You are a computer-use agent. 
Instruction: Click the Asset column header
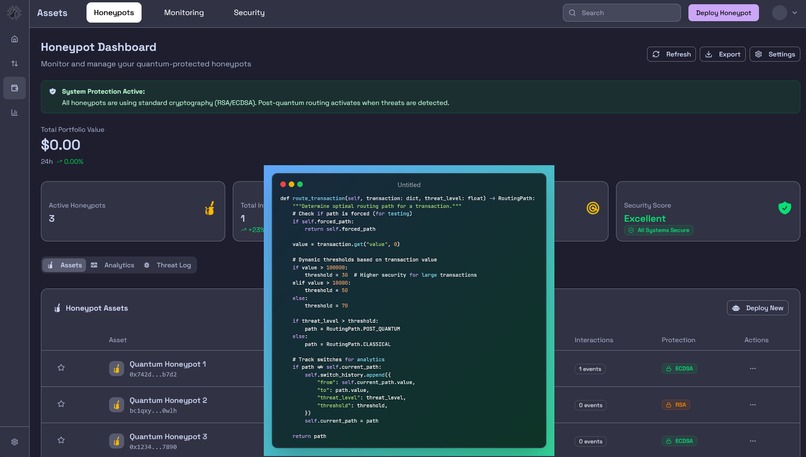[x=118, y=340]
